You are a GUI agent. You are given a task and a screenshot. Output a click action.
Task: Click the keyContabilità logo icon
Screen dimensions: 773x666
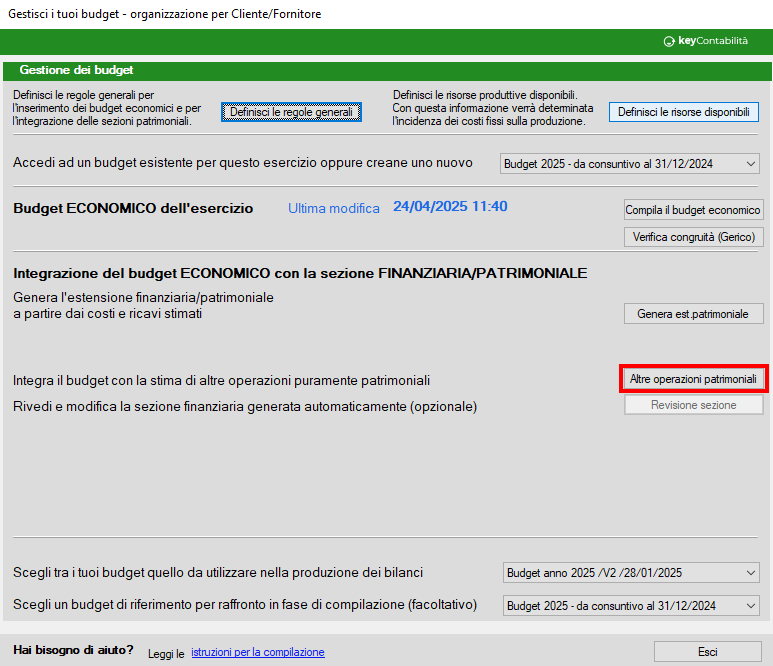668,41
